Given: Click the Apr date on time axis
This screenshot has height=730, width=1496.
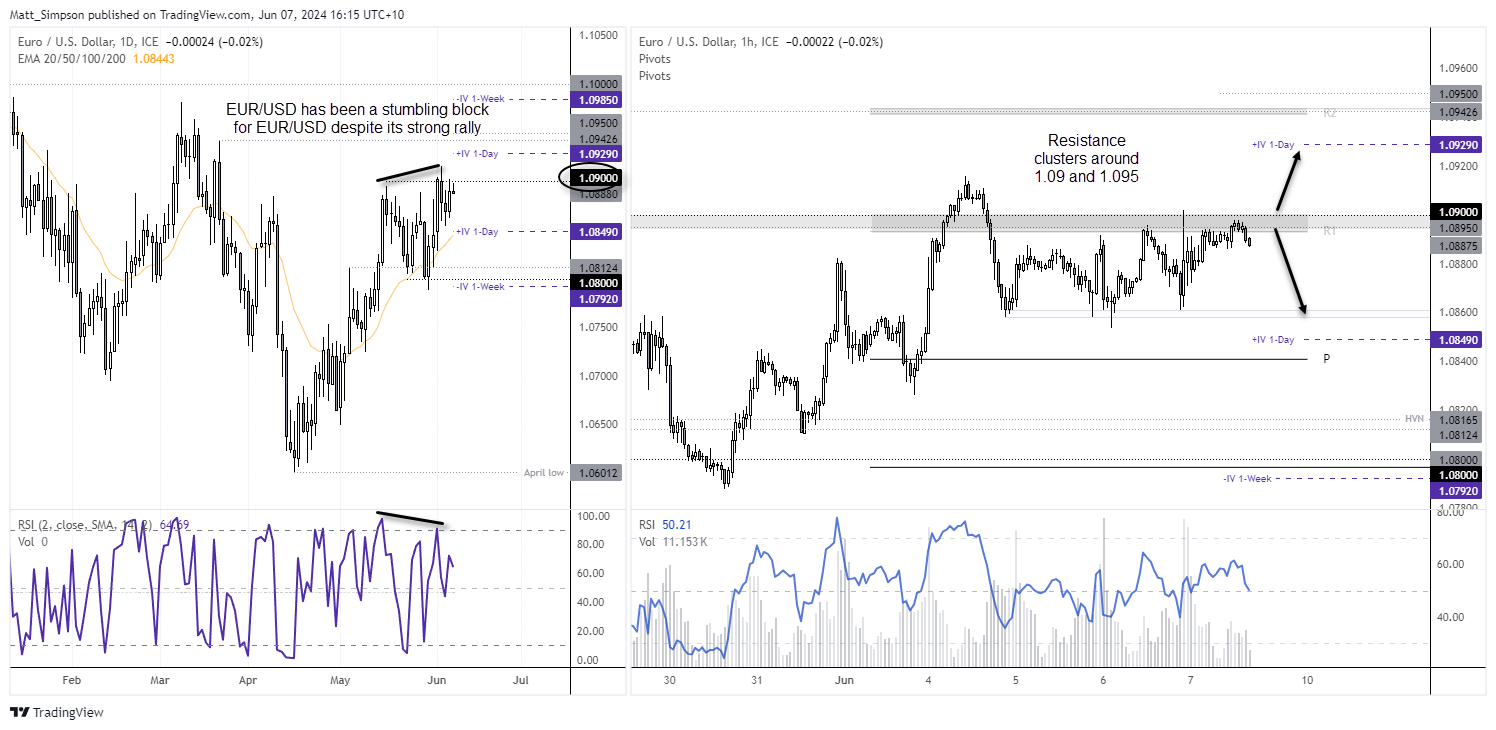Looking at the screenshot, I should coord(249,680).
